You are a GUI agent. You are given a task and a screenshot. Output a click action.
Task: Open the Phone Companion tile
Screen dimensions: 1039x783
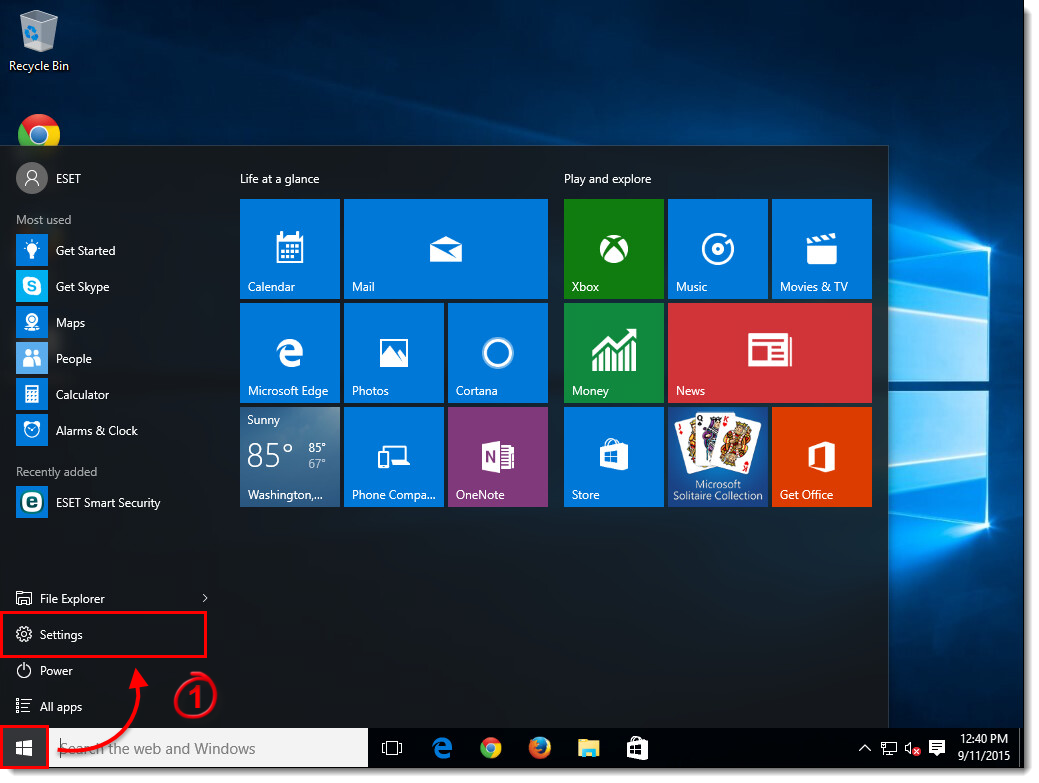(394, 456)
